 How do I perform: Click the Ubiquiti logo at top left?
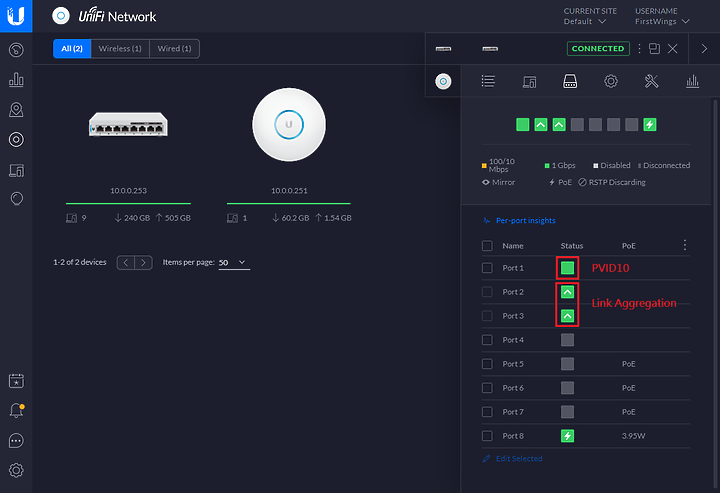(x=16, y=16)
